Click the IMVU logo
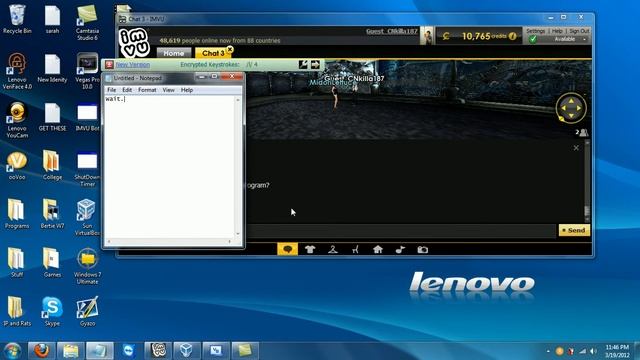 (134, 42)
